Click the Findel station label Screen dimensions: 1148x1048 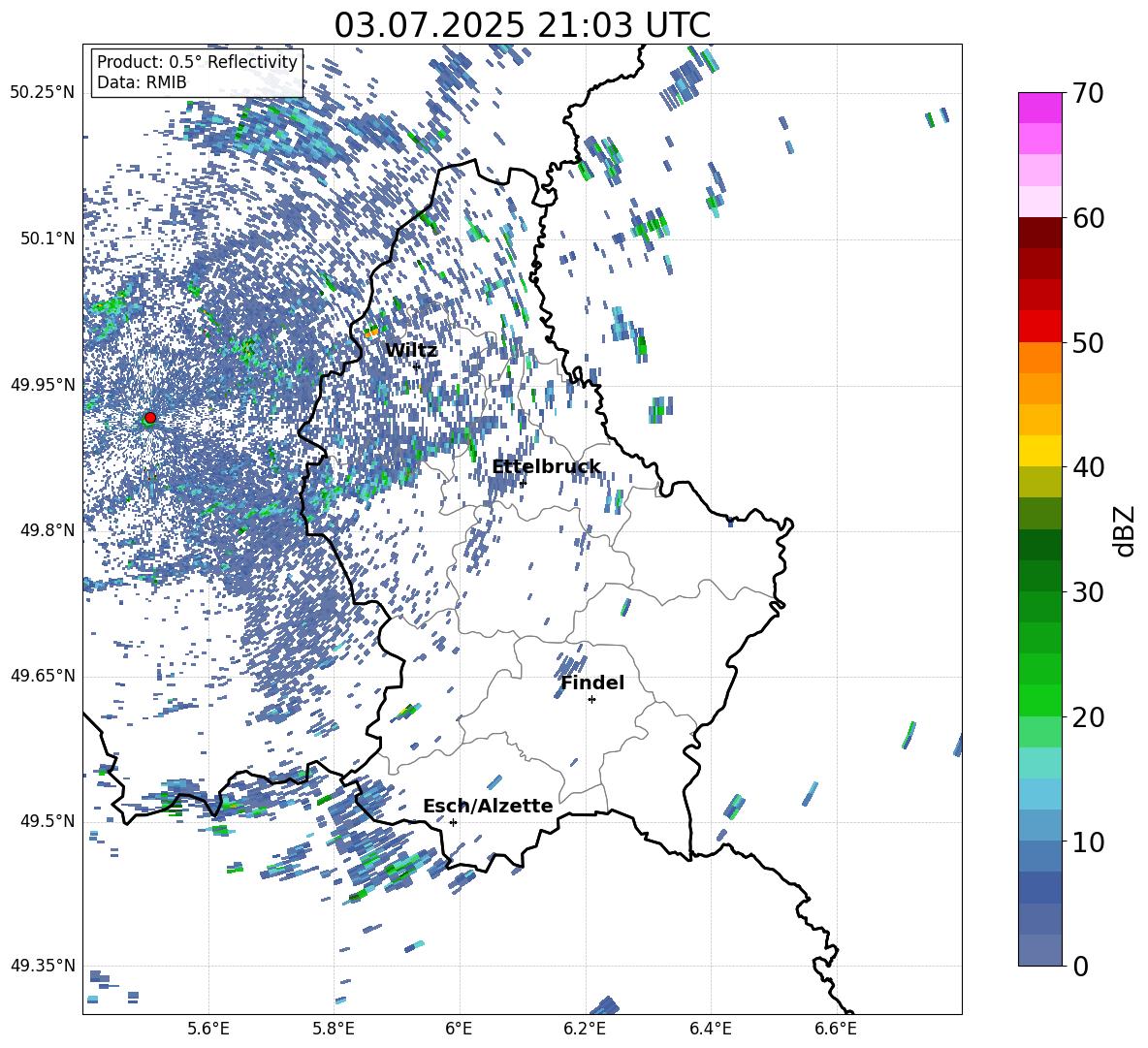pyautogui.click(x=592, y=683)
